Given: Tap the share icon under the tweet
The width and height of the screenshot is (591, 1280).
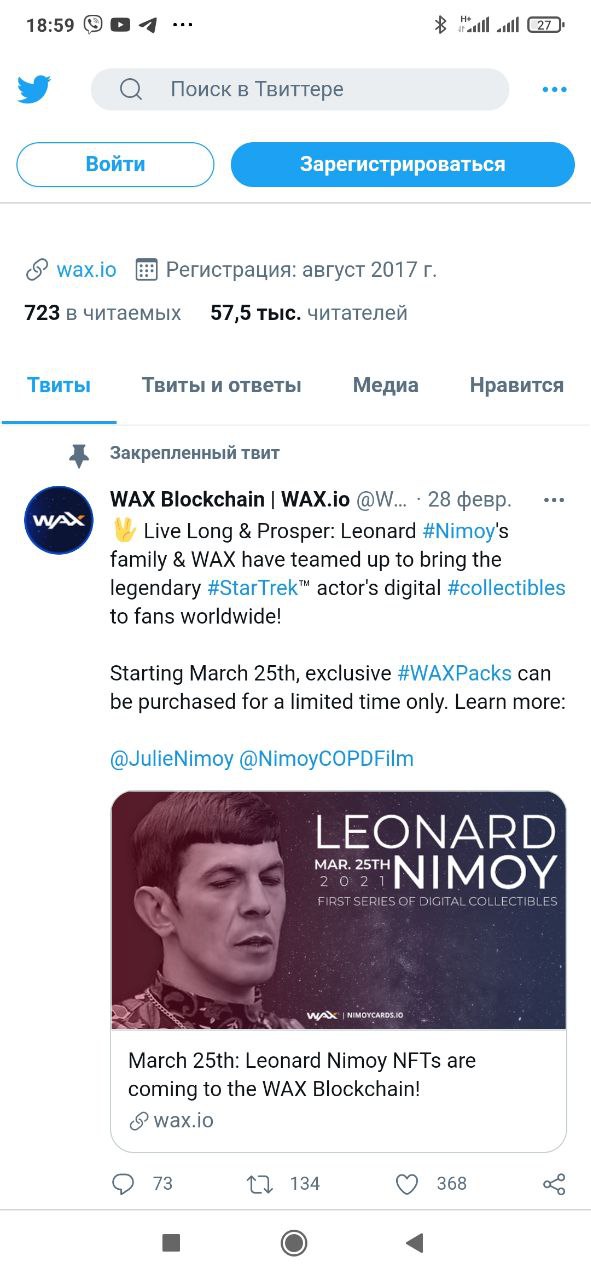Looking at the screenshot, I should (x=554, y=1184).
